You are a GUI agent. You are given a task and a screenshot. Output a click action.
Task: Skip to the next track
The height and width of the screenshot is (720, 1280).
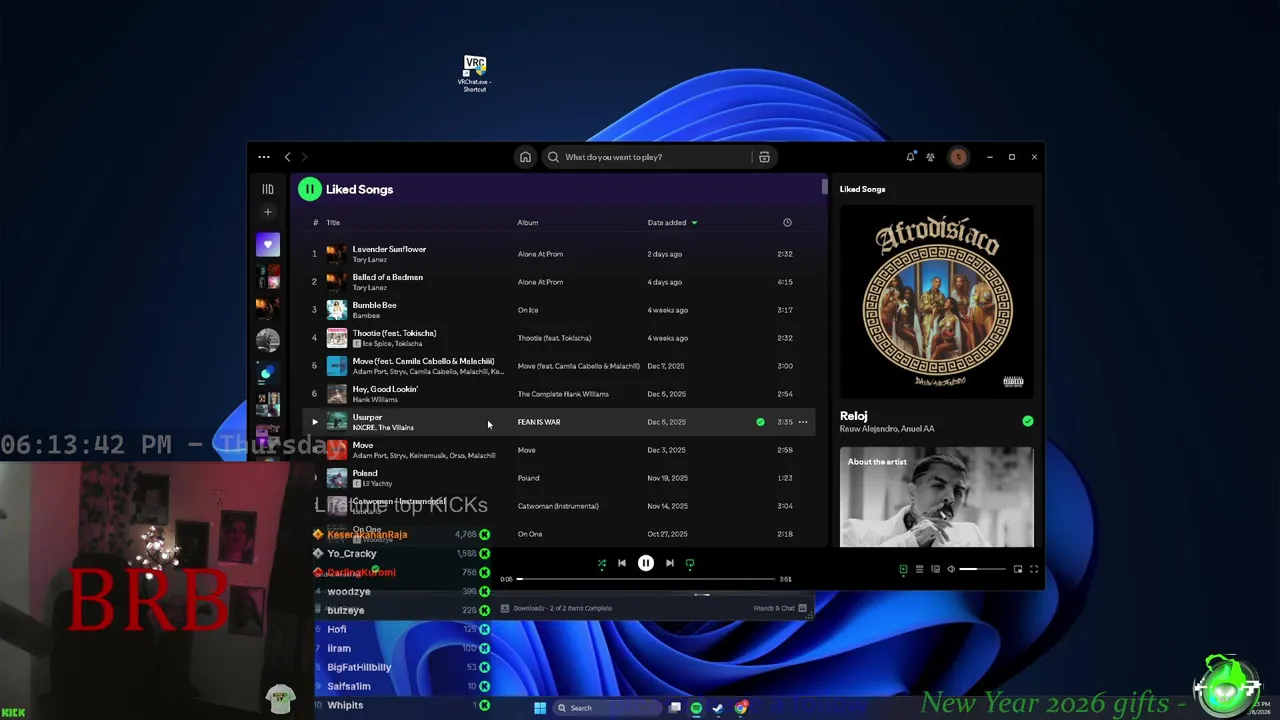tap(670, 564)
